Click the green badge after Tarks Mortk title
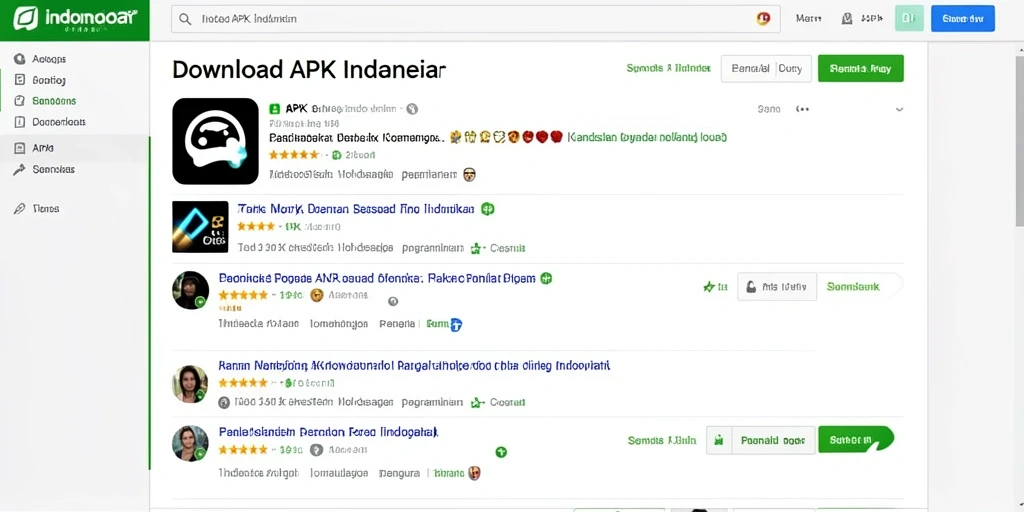Screen dimensions: 1024x512 tap(487, 209)
